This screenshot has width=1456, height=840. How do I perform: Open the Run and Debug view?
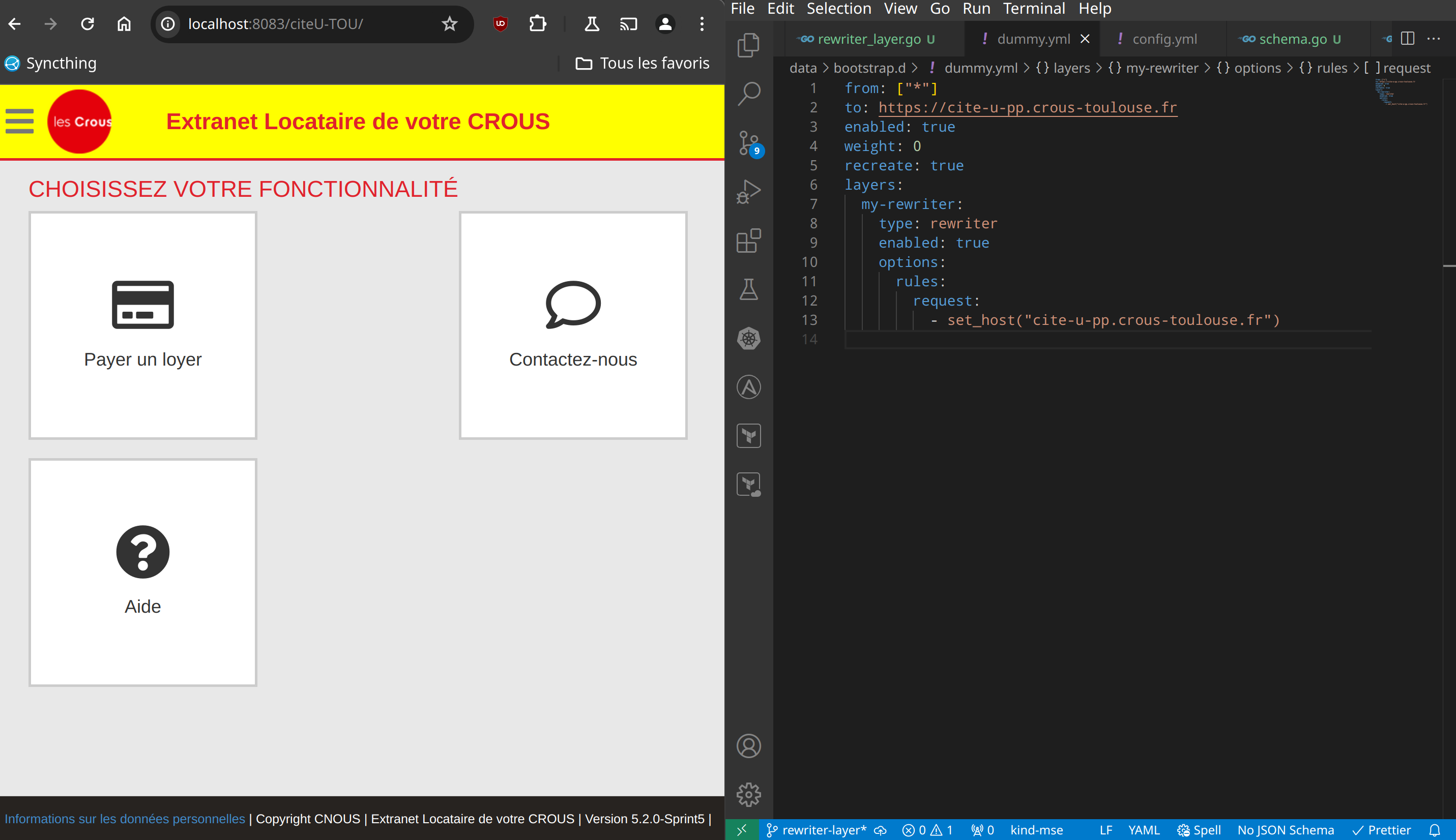tap(748, 192)
